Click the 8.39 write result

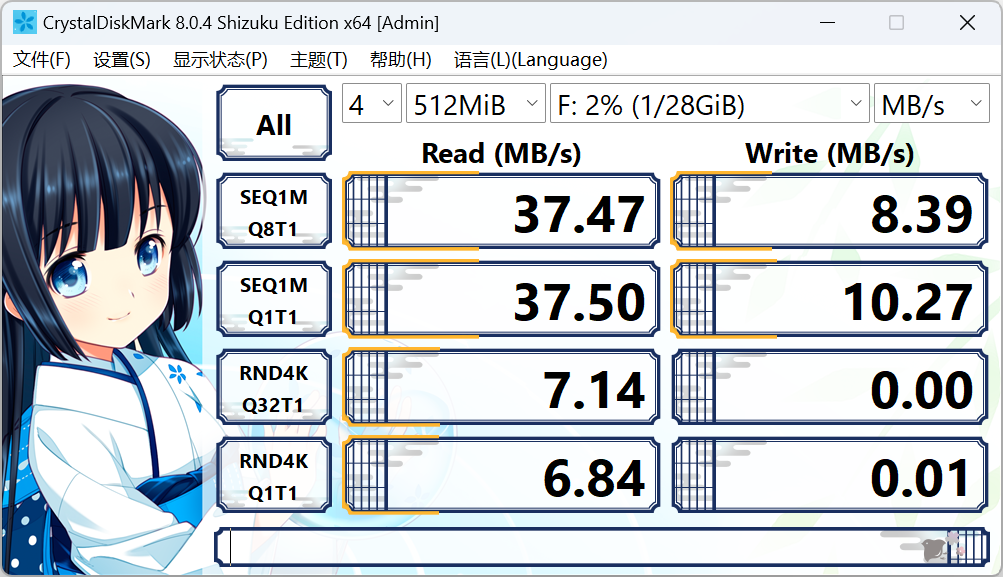830,211
